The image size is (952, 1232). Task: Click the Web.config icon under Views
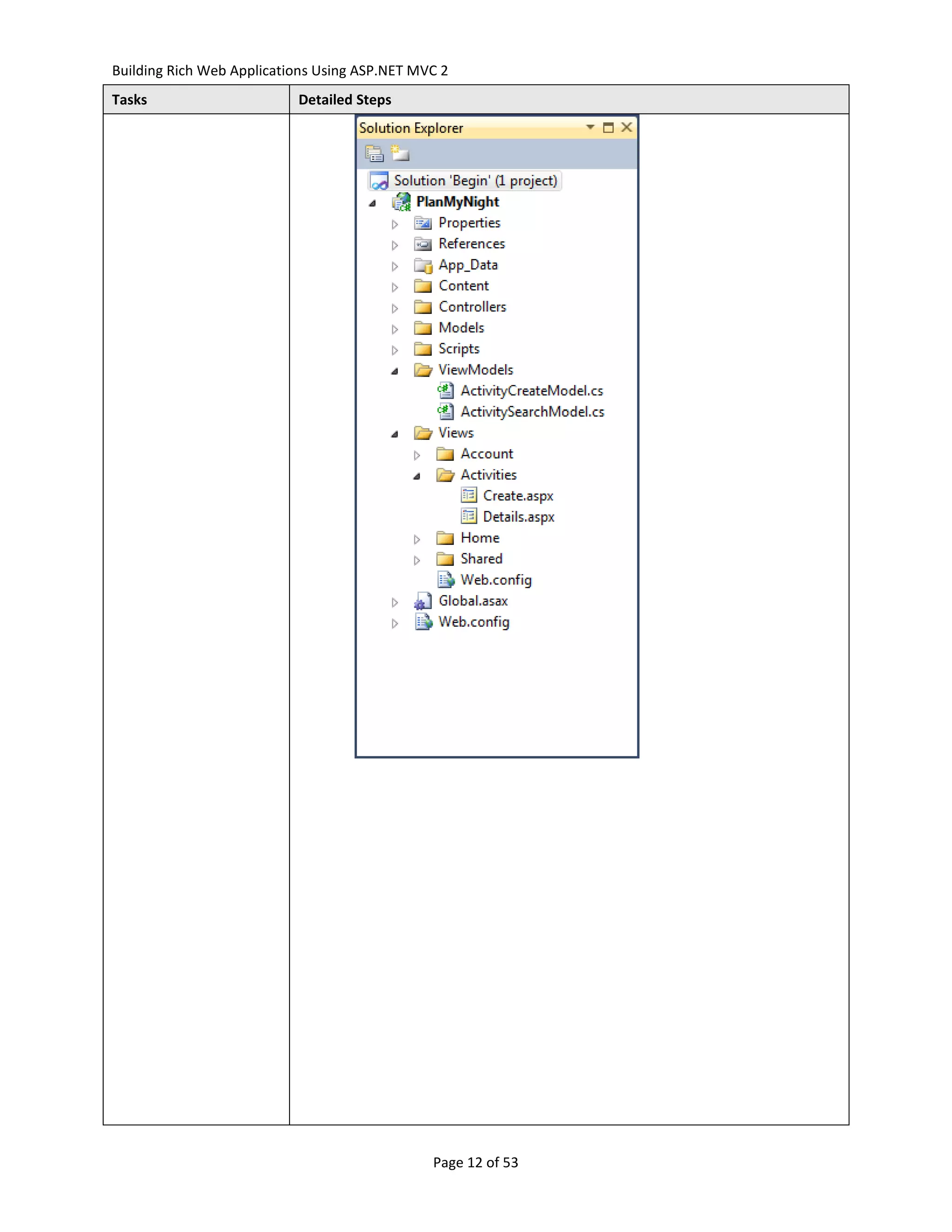click(446, 580)
